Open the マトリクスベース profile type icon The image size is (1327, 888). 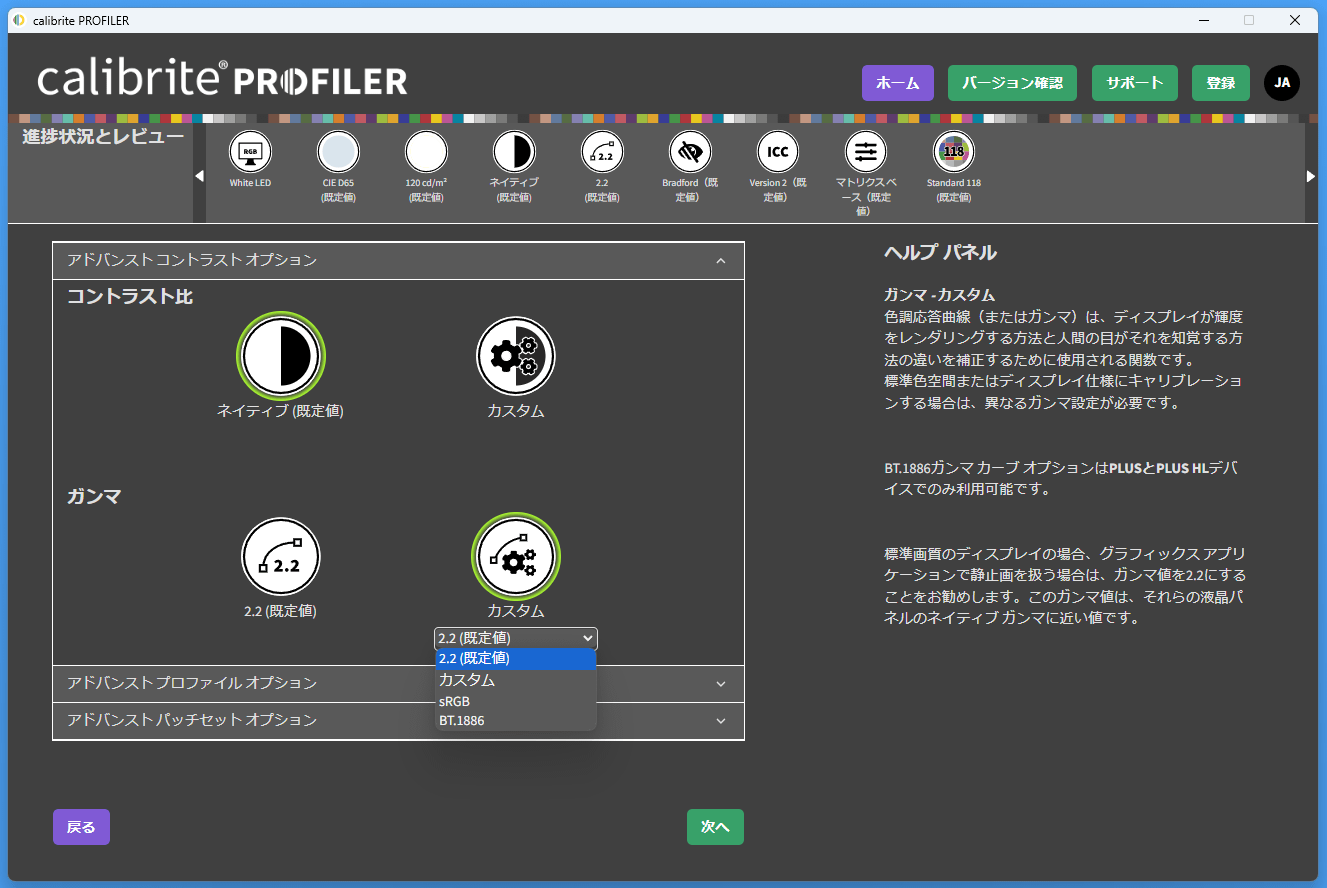click(866, 152)
